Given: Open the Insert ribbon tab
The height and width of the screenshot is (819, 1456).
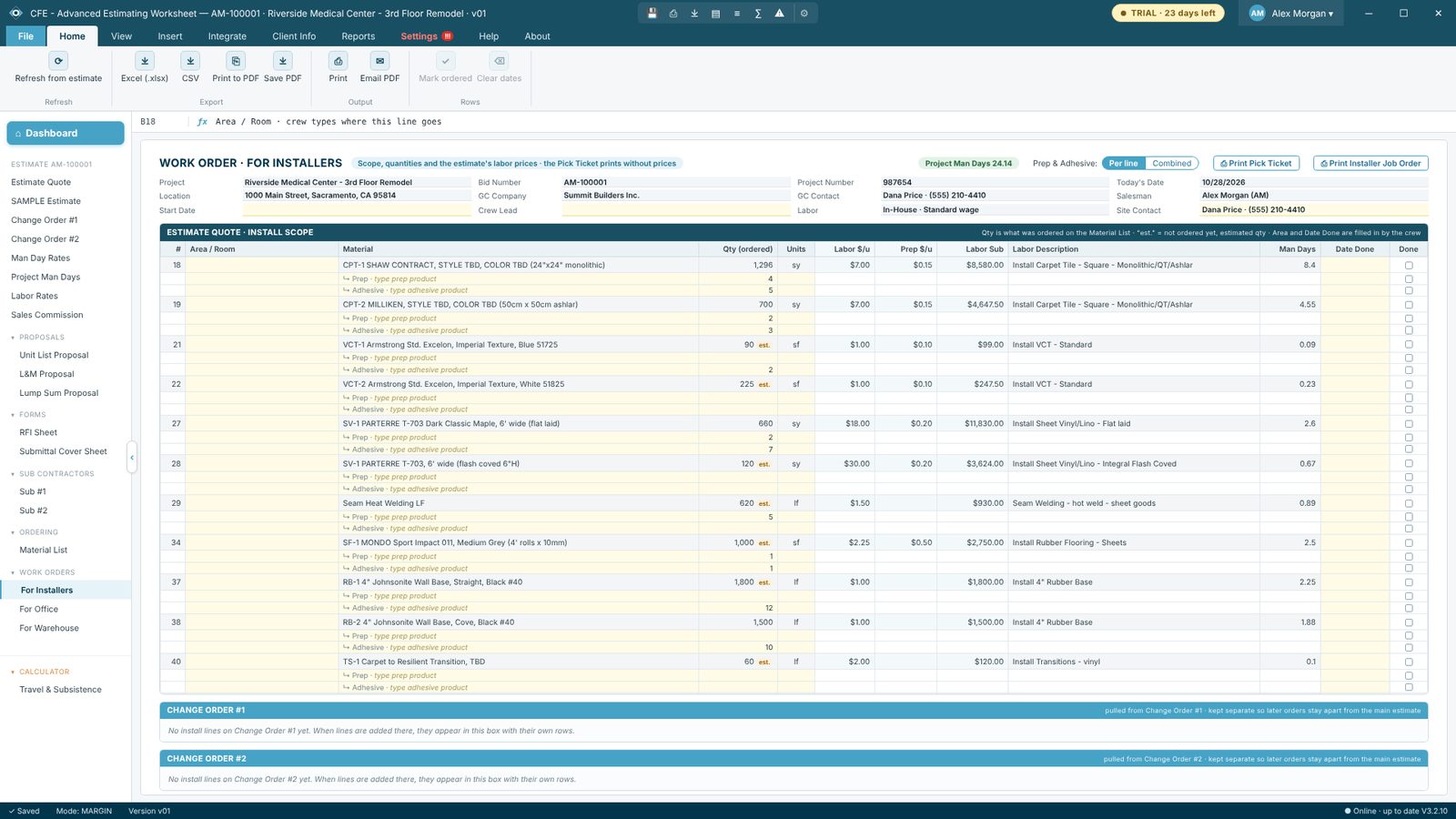Looking at the screenshot, I should (170, 36).
